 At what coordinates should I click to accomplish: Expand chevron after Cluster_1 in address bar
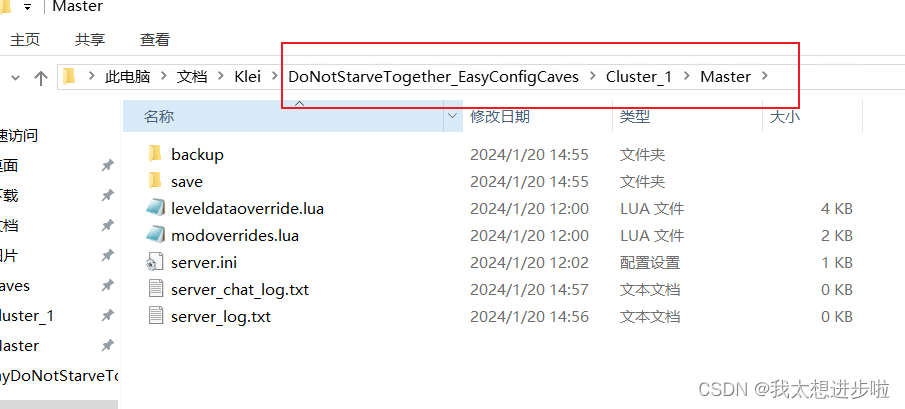[686, 76]
